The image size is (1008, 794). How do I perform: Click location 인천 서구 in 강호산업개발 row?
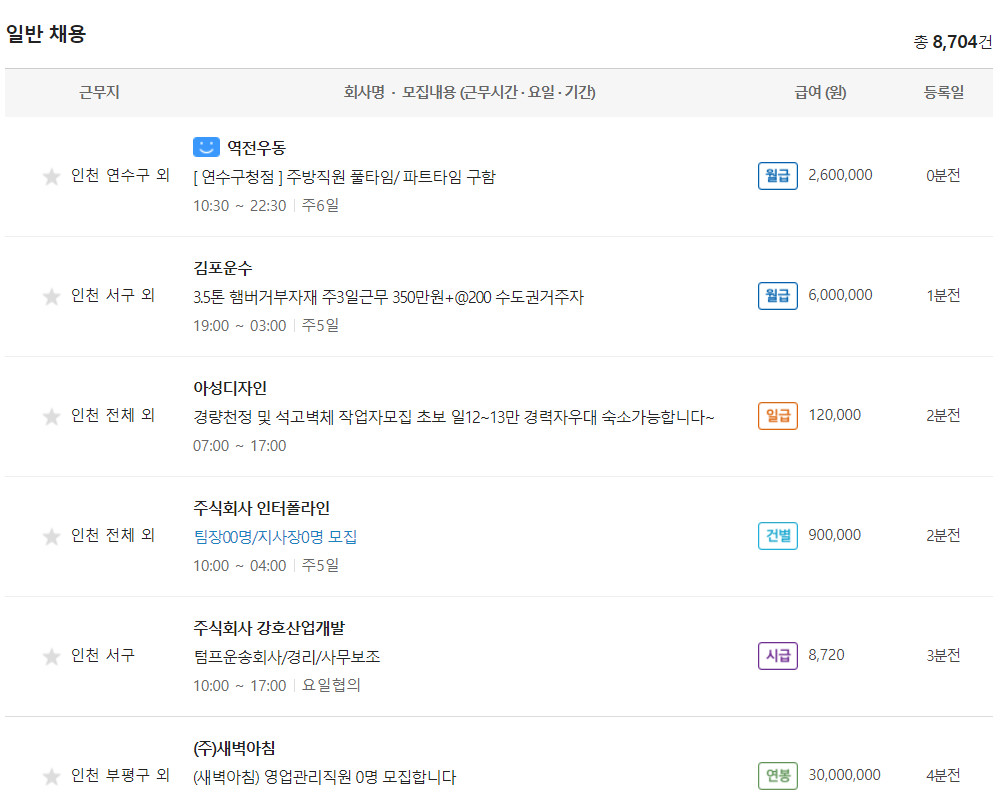pyautogui.click(x=103, y=655)
